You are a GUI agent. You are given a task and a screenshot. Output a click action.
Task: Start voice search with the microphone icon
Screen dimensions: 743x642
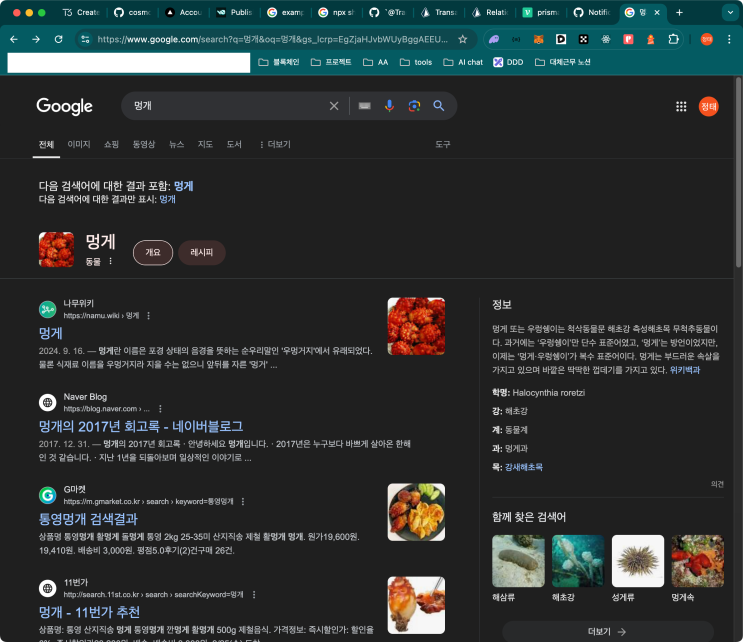(389, 106)
